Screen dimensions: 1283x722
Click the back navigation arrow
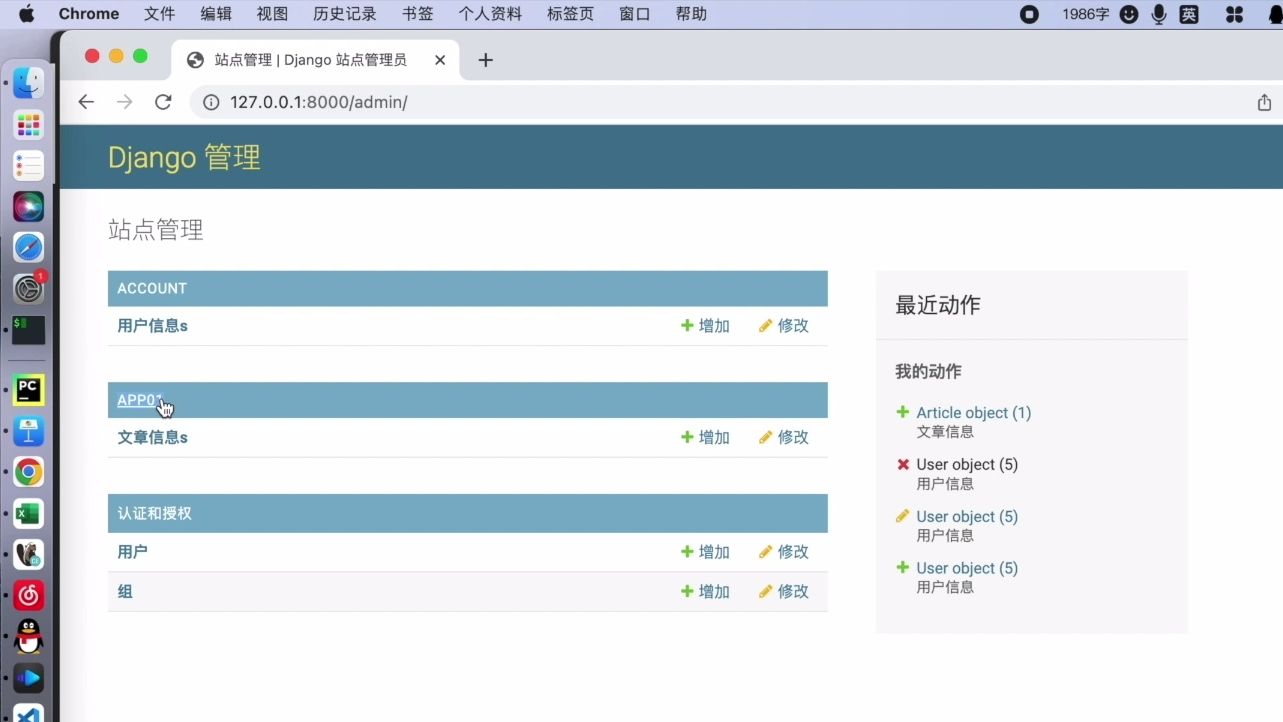[x=86, y=101]
